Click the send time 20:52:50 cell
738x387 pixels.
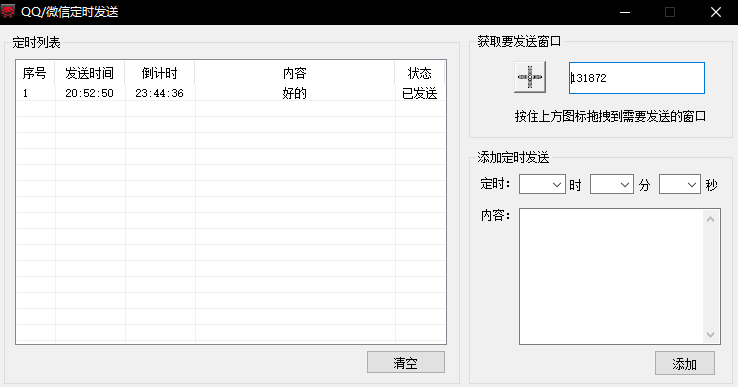coord(89,93)
